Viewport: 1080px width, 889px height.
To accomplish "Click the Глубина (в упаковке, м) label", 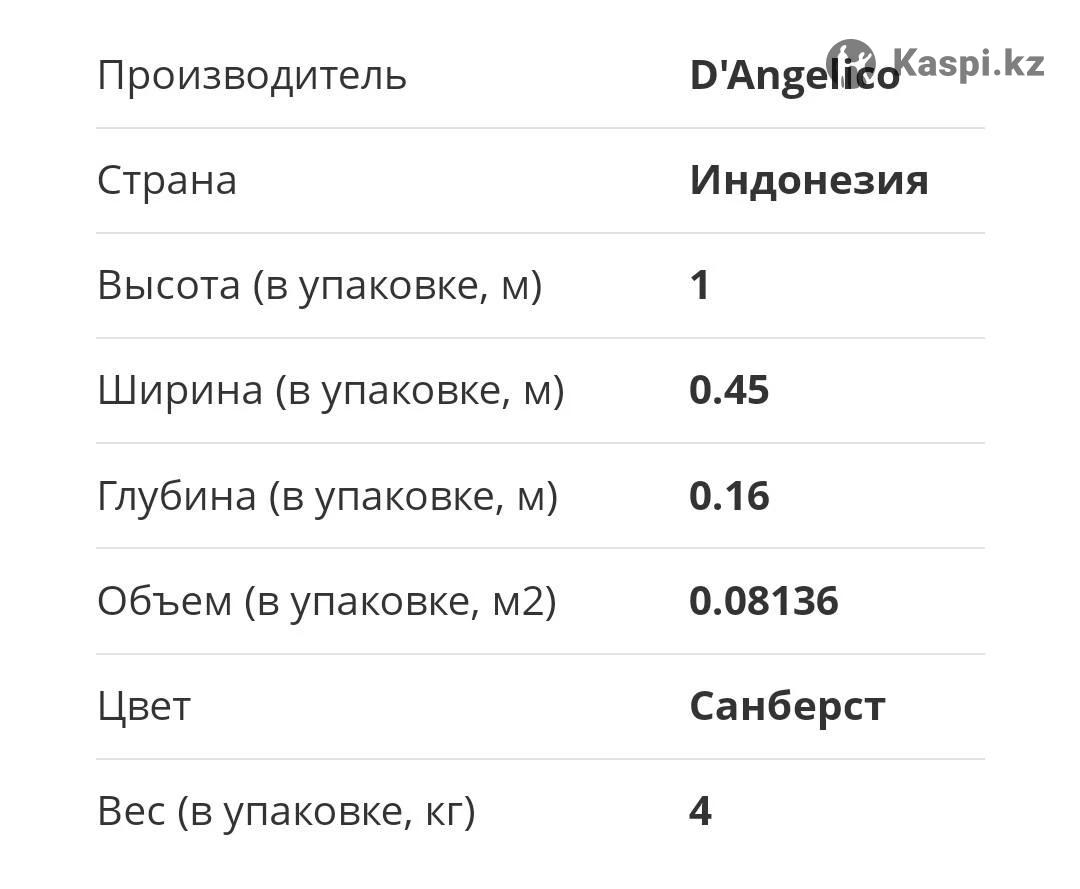I will click(x=327, y=496).
